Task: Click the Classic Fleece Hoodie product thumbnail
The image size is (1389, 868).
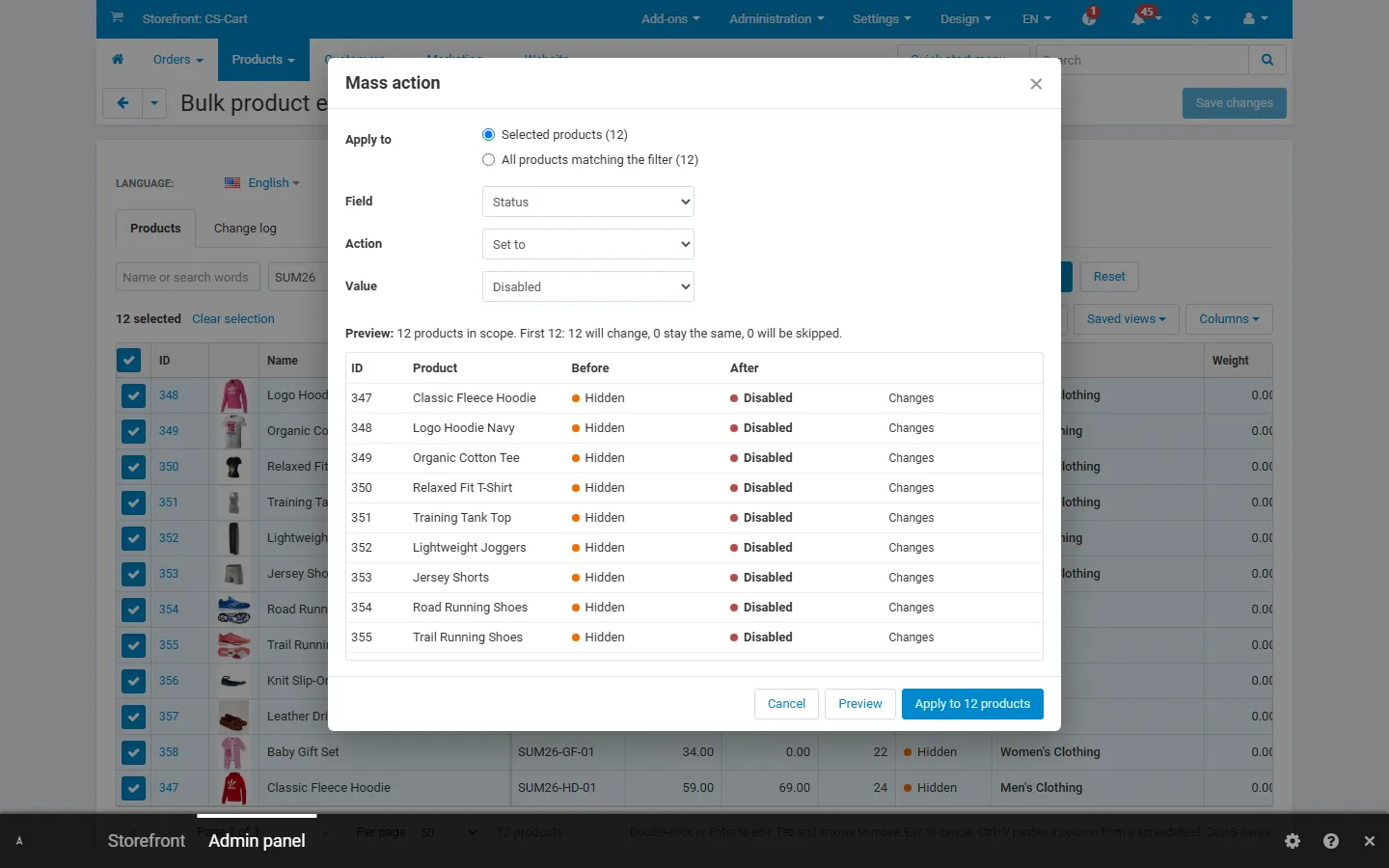Action: 233,788
